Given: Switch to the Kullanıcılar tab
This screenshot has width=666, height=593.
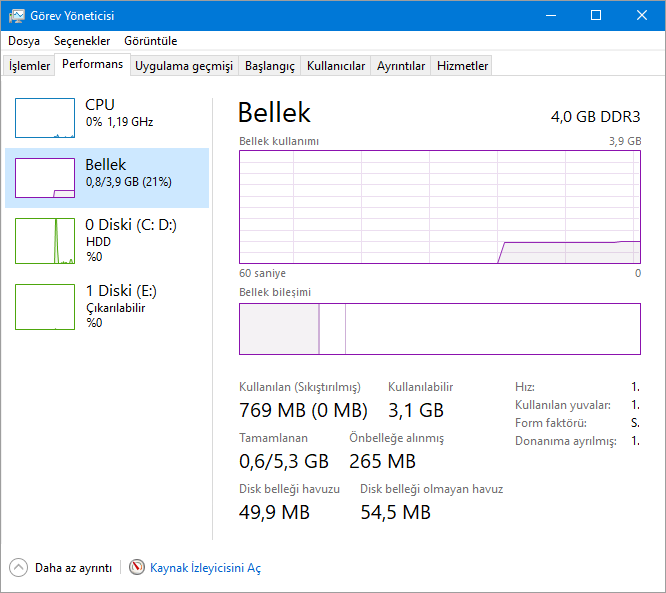Looking at the screenshot, I should click(336, 66).
